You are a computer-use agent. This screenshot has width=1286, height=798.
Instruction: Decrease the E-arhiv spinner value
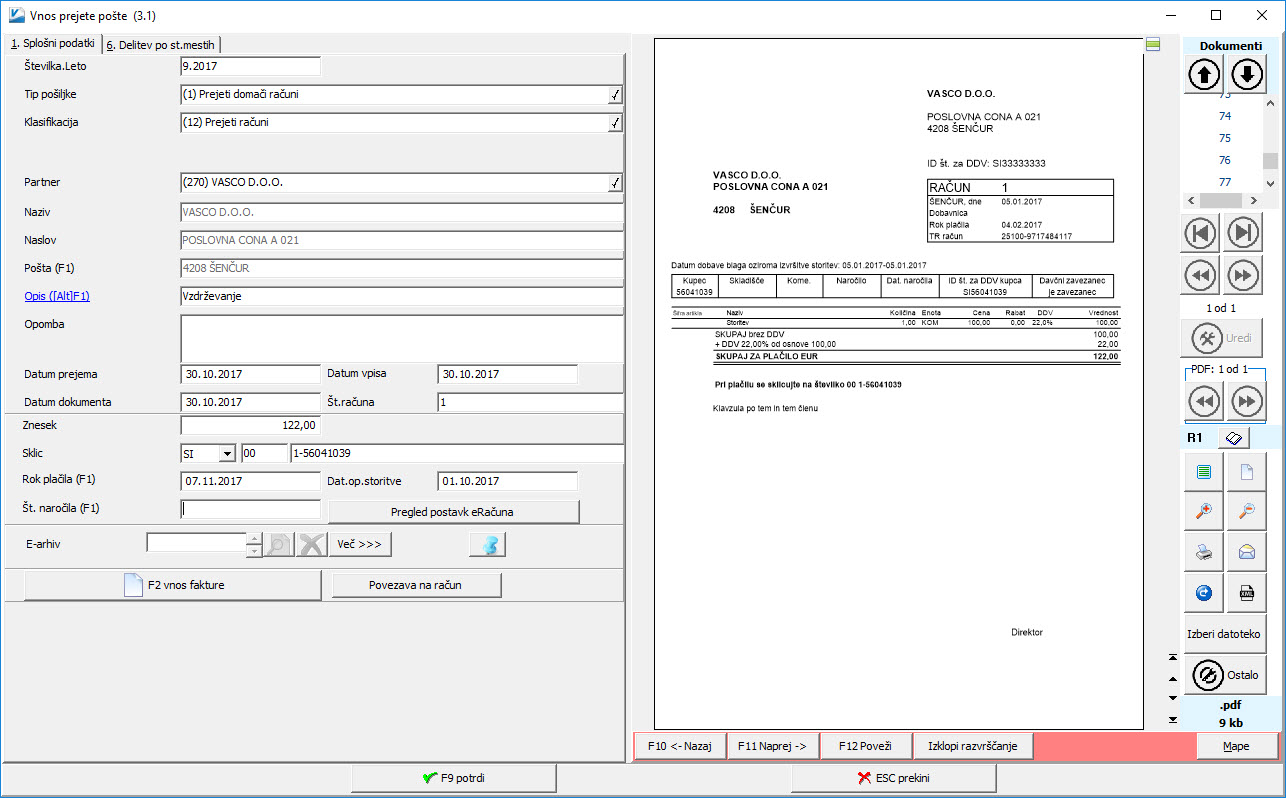pos(254,550)
